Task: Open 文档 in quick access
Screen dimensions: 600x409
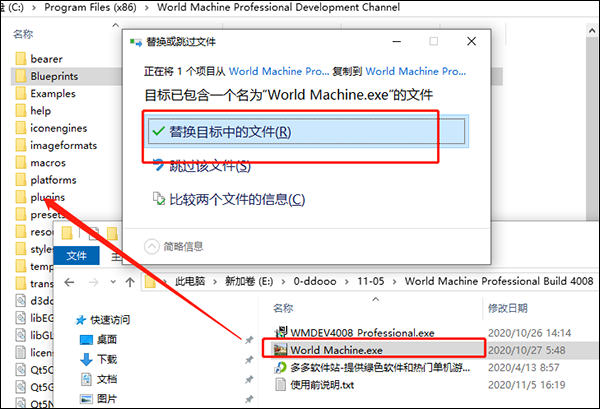Action: (99, 379)
